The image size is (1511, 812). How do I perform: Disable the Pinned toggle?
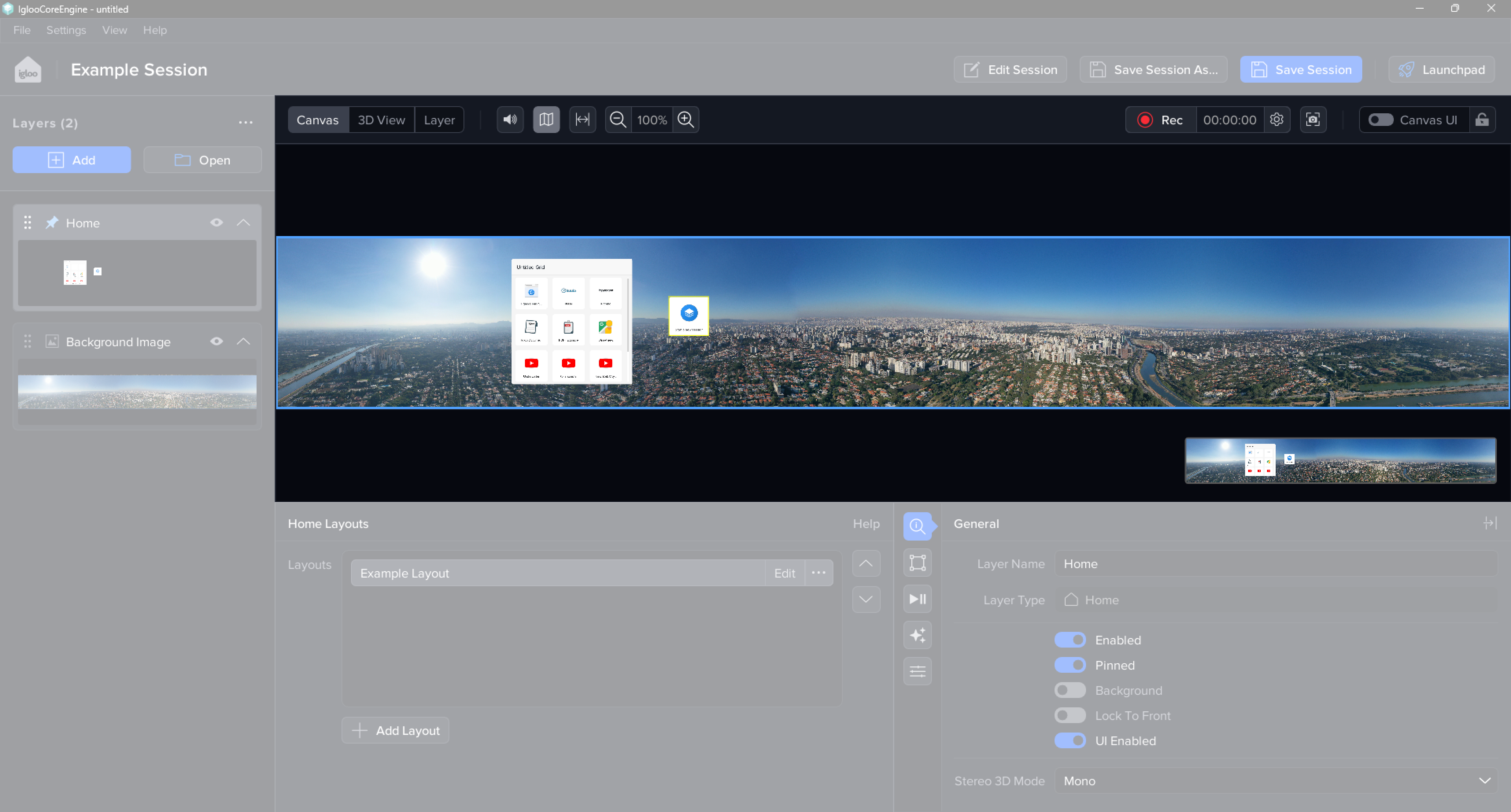[x=1070, y=665]
